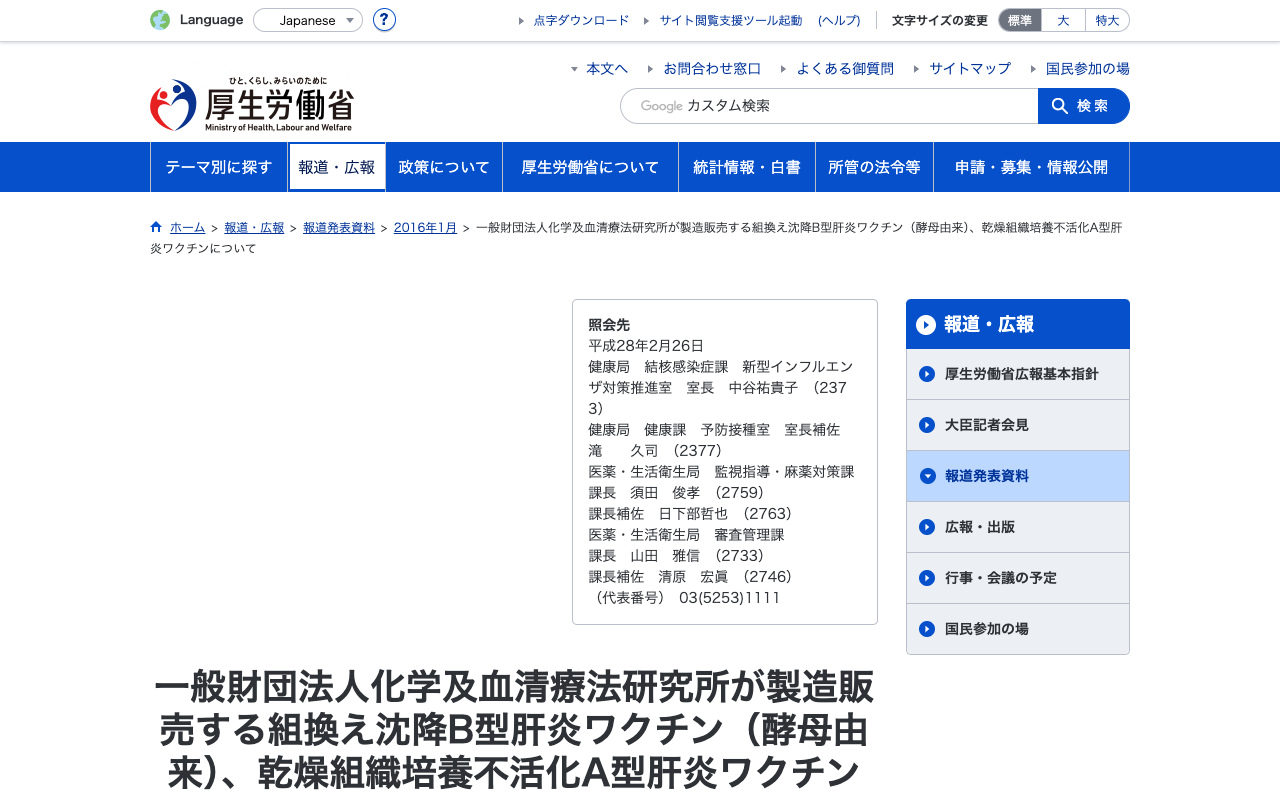Image resolution: width=1280 pixels, height=800 pixels.
Task: Set the text size to 標準
Action: (x=1020, y=20)
